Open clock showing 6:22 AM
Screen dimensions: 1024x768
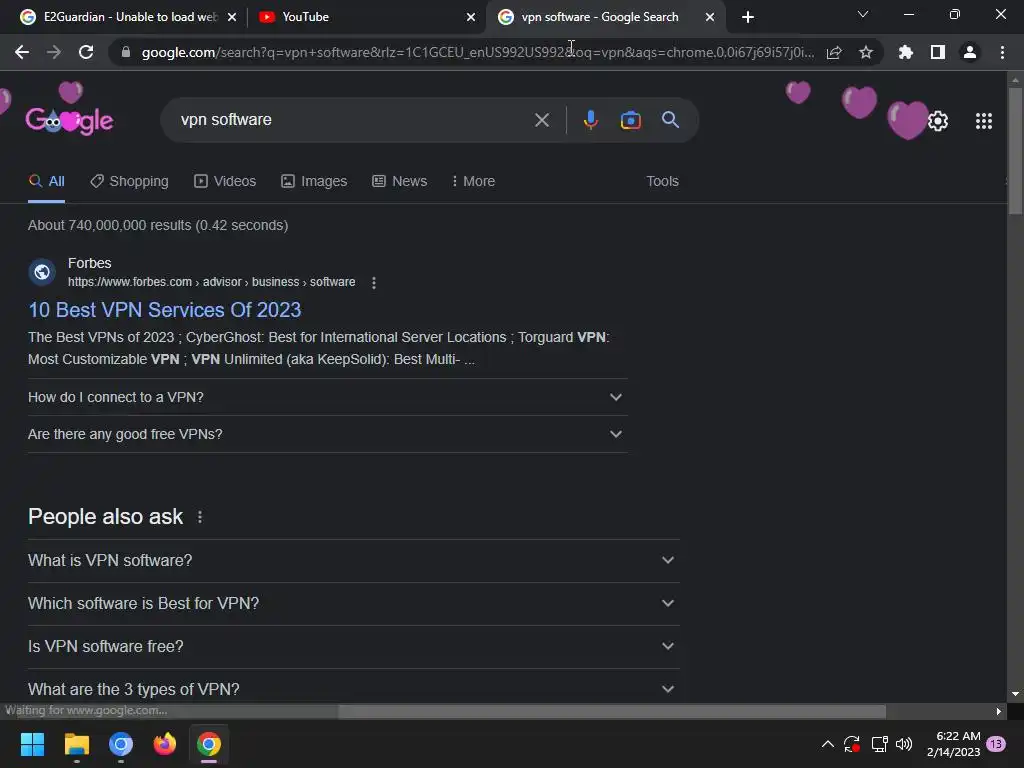coord(953,744)
